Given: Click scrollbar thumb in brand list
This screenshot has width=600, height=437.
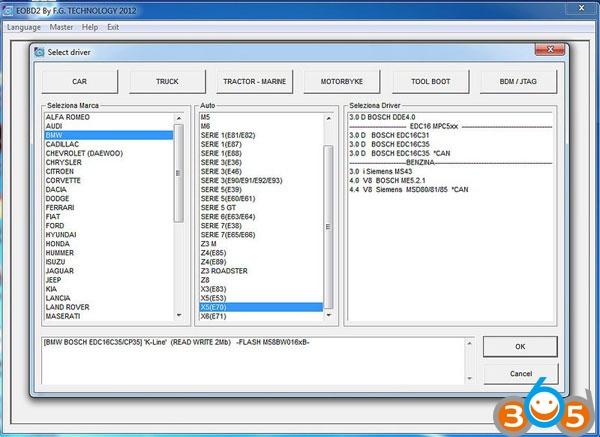Looking at the screenshot, I should (x=178, y=173).
